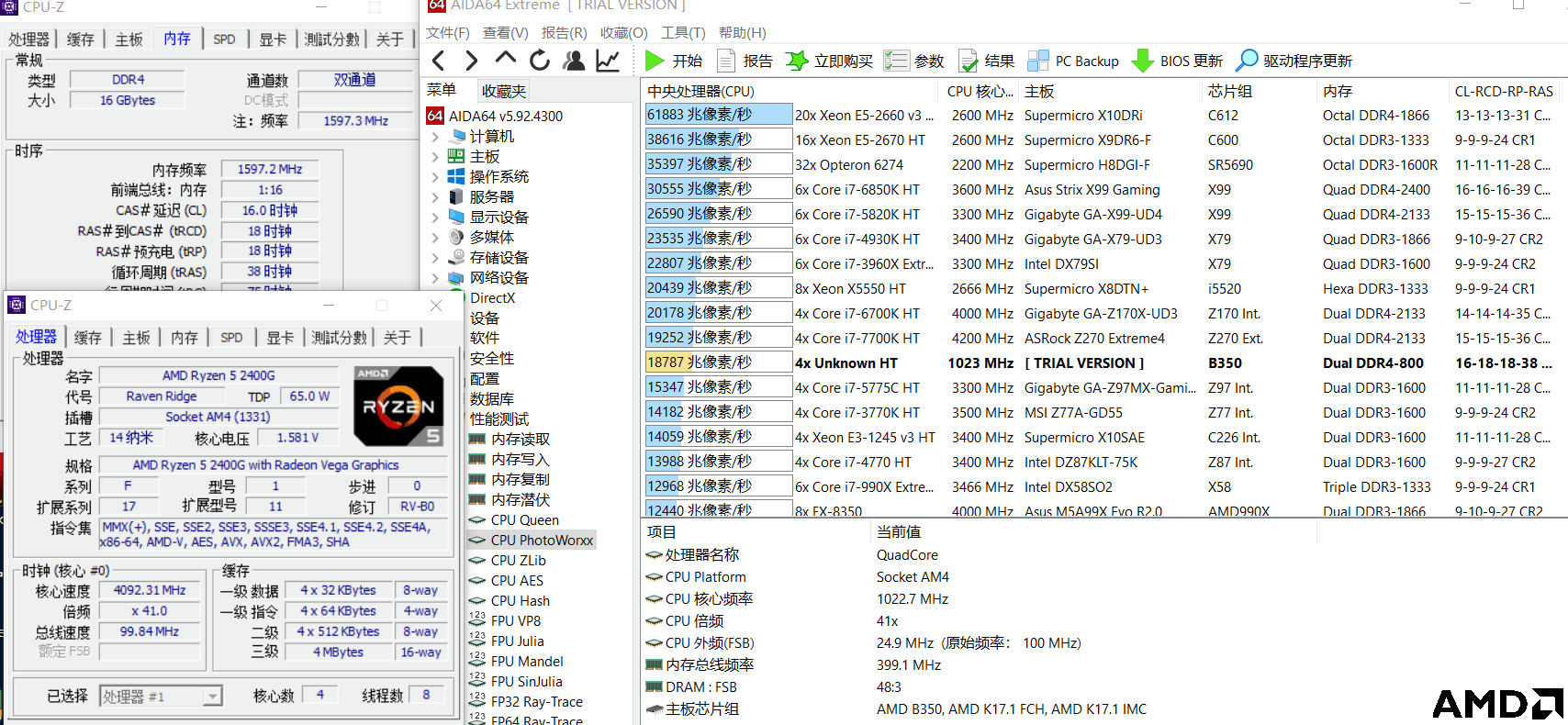Viewport: 1568px width, 725px height.
Task: Open 主板 tab in front CPU-Z window
Action: click(x=136, y=338)
